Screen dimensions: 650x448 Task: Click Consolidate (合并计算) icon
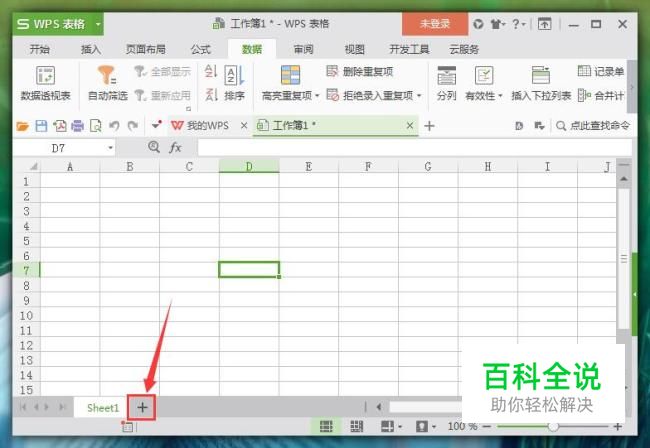[601, 96]
